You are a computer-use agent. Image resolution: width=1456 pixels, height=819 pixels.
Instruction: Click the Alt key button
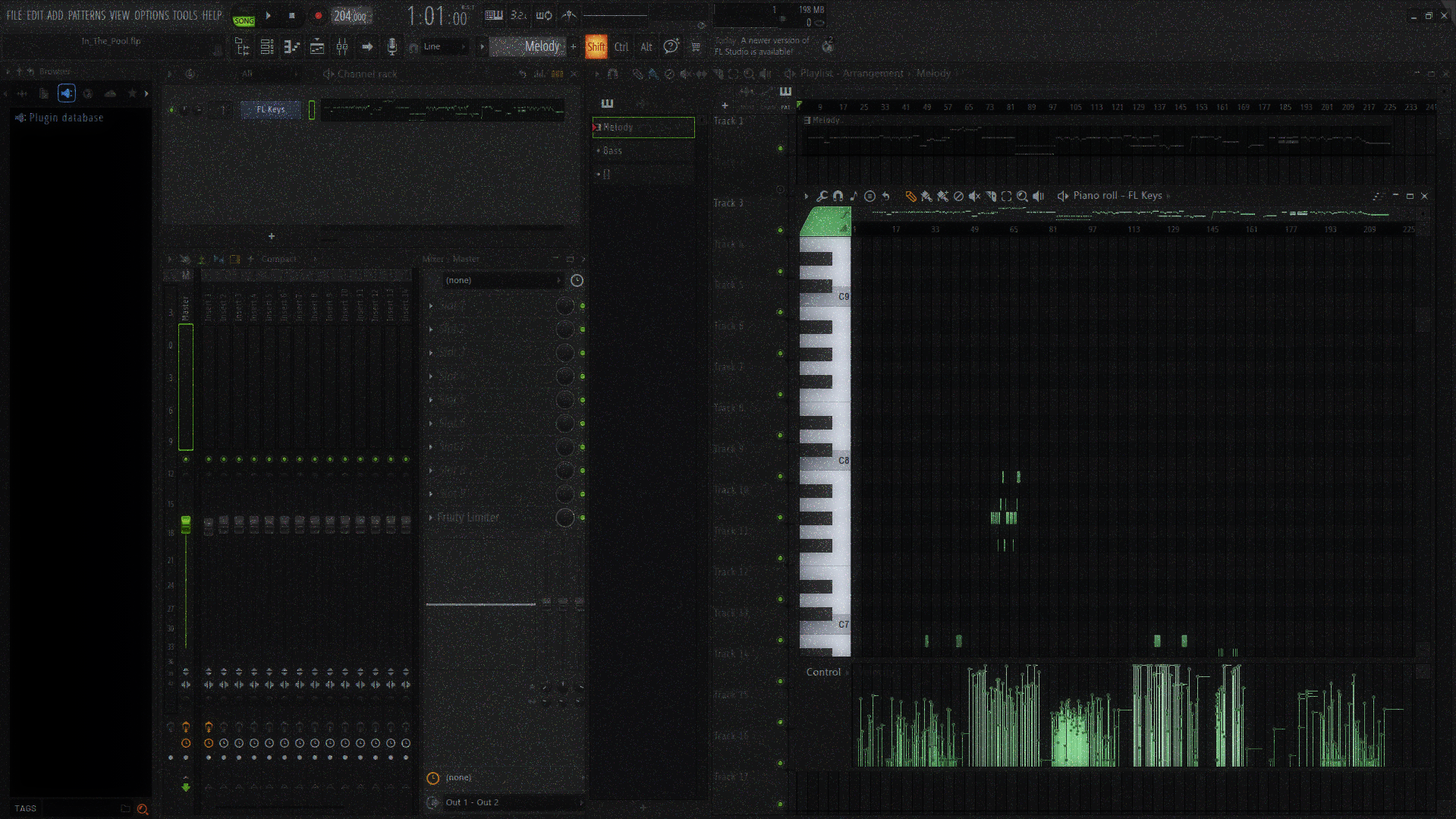pyautogui.click(x=646, y=47)
